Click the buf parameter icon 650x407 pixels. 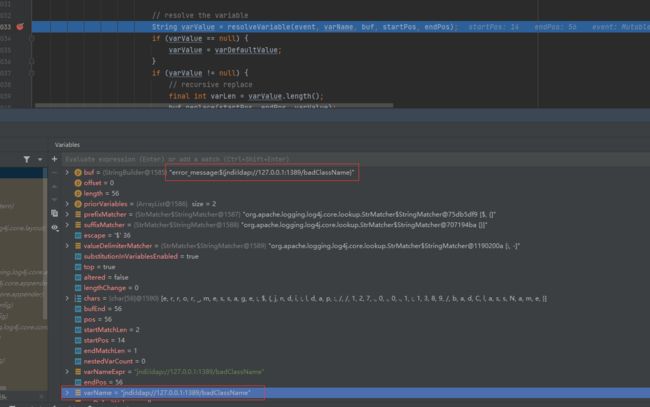click(x=78, y=172)
